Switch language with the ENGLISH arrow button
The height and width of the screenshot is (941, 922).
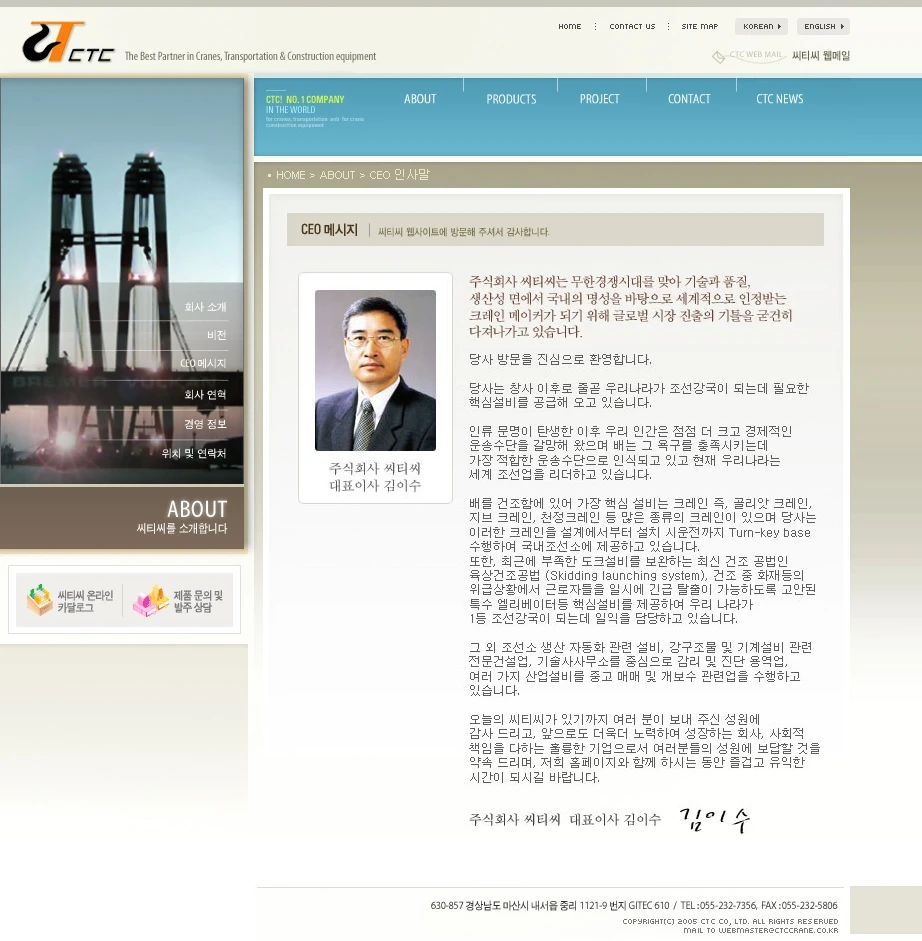click(823, 26)
